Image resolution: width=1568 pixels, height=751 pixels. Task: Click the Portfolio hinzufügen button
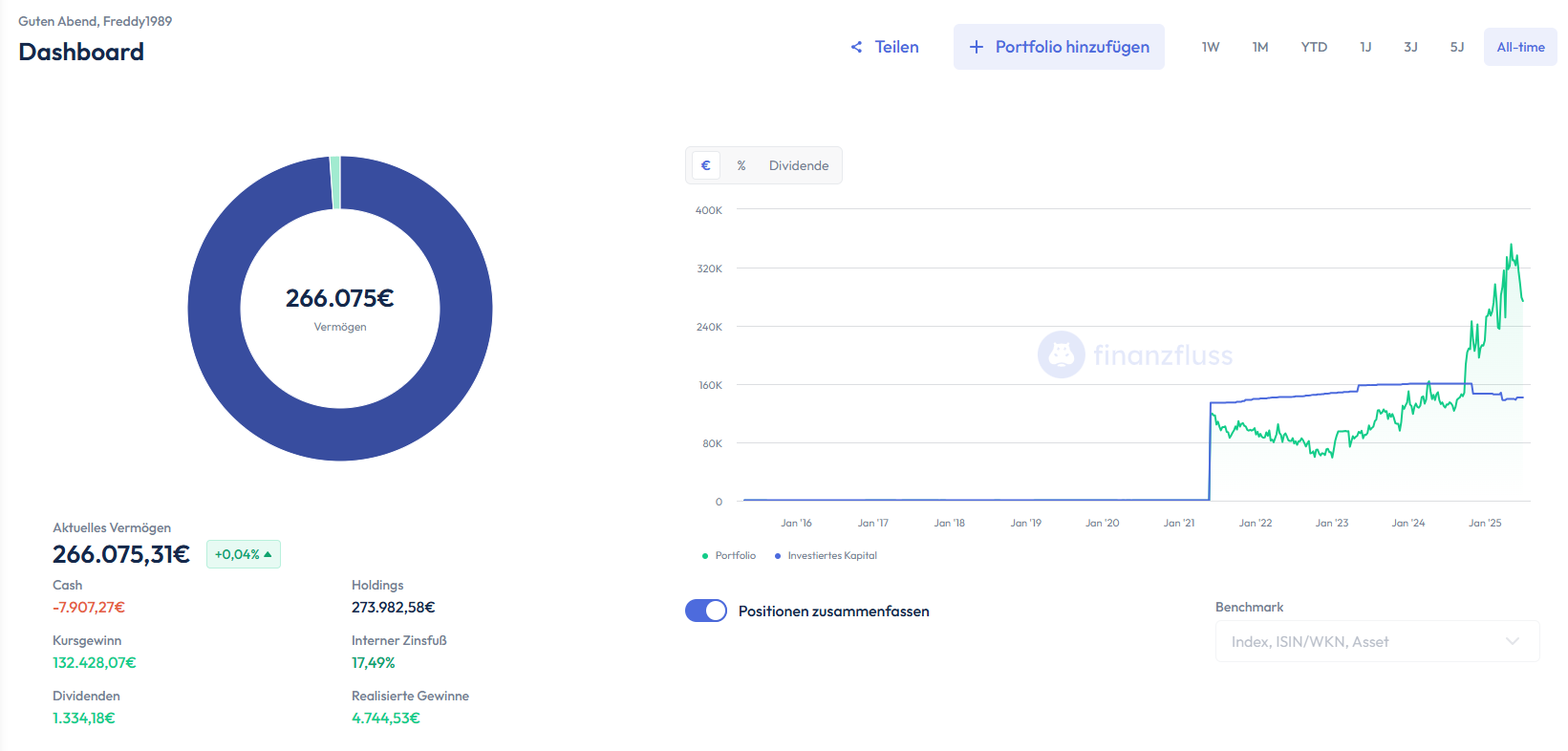pos(1059,47)
